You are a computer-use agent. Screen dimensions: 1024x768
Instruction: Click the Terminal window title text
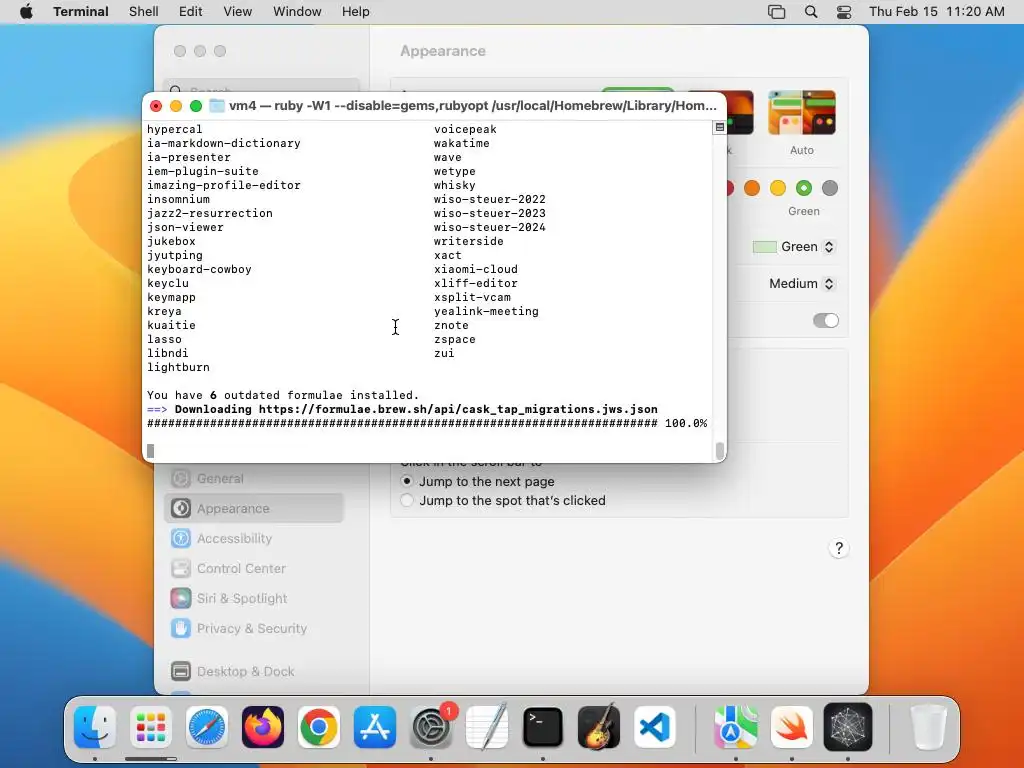[x=473, y=105]
